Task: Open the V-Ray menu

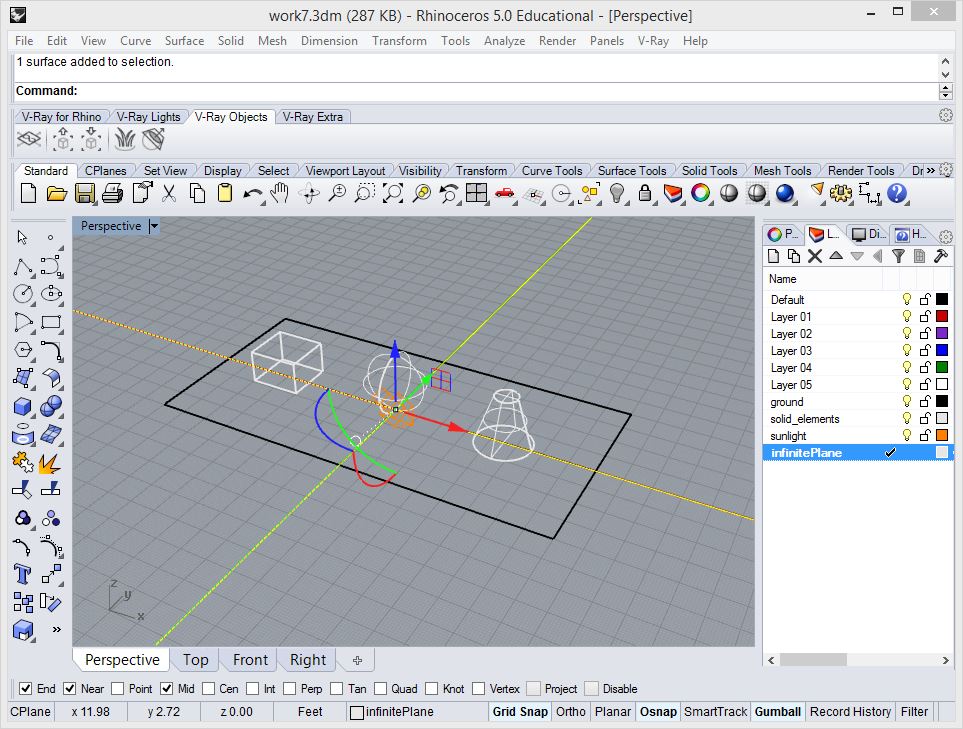Action: [653, 41]
